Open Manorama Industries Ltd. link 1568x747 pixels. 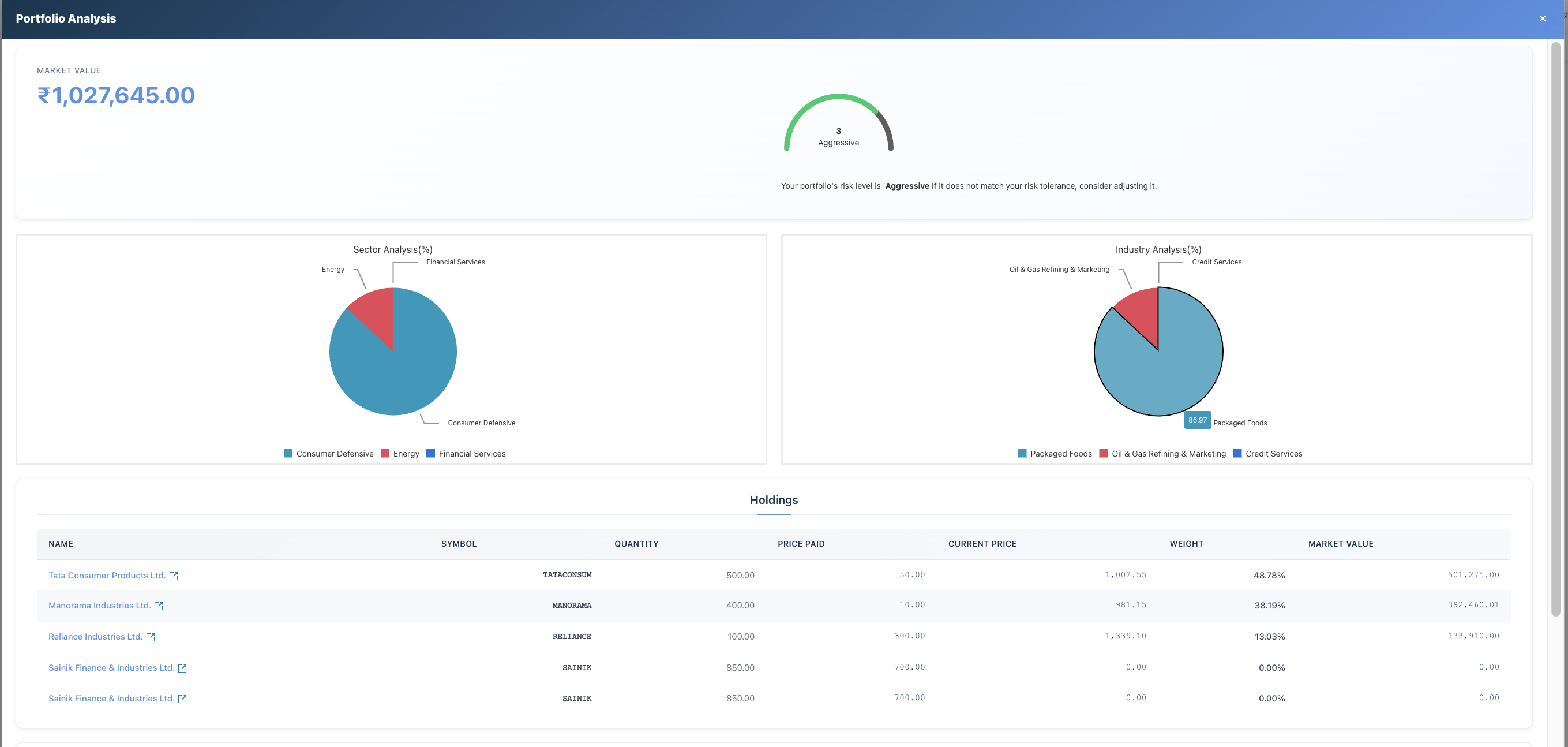(x=100, y=605)
